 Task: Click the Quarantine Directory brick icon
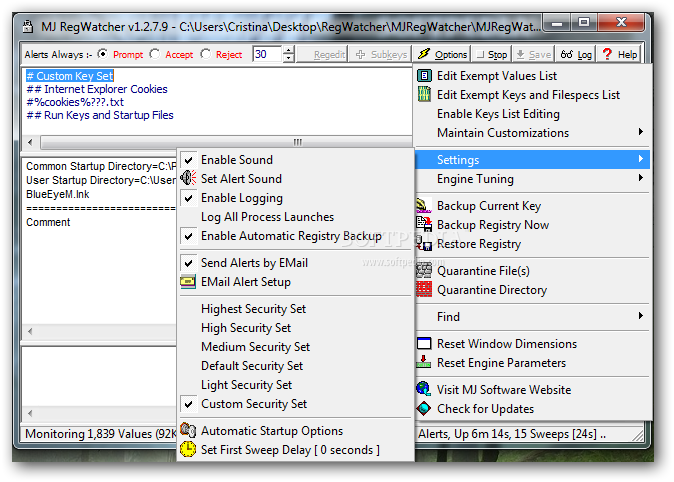point(424,289)
